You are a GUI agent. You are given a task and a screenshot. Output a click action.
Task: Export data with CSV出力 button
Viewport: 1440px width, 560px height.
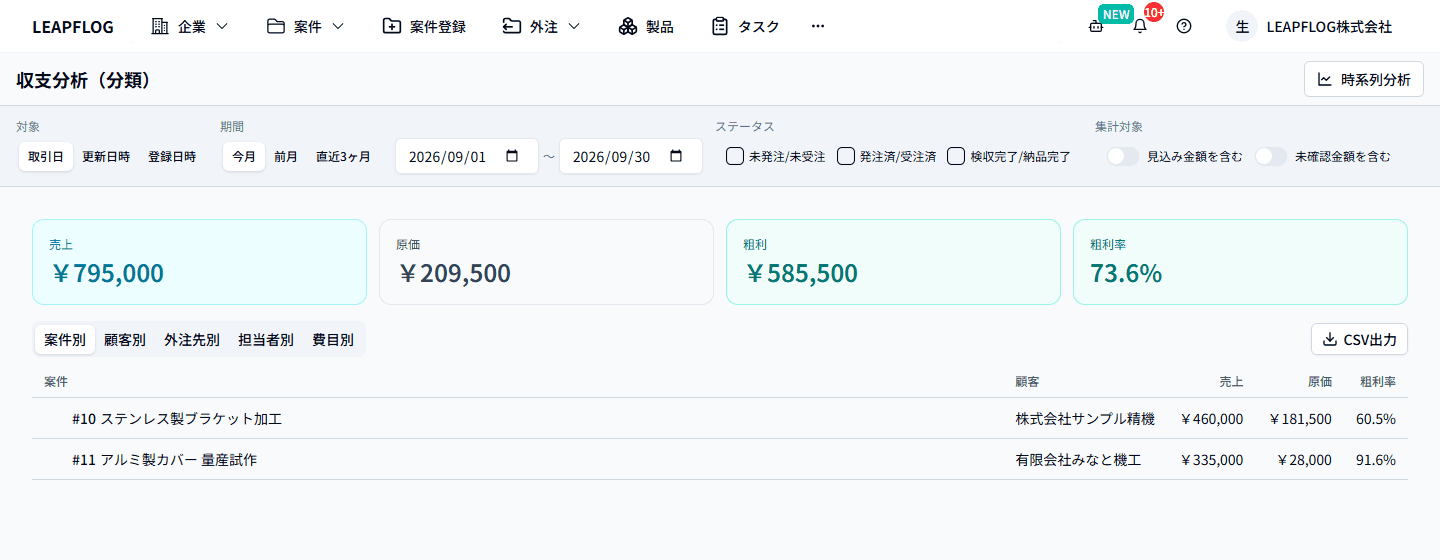point(1360,339)
